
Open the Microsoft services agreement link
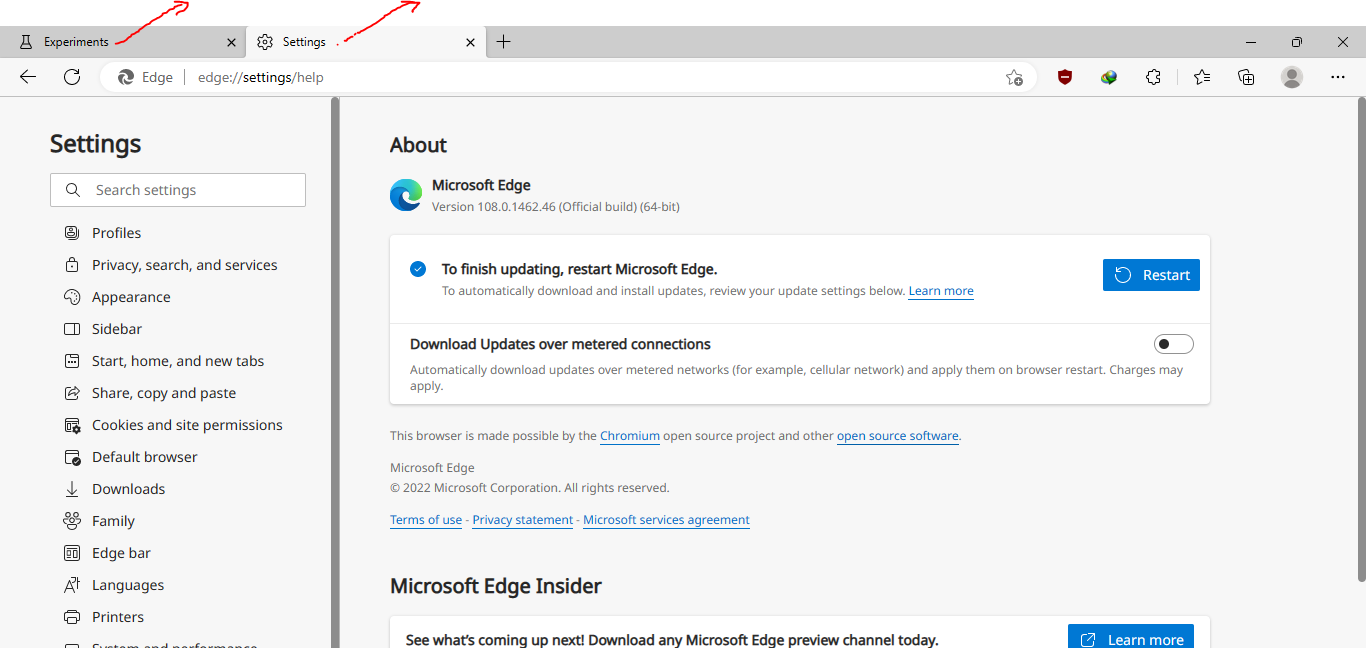666,520
